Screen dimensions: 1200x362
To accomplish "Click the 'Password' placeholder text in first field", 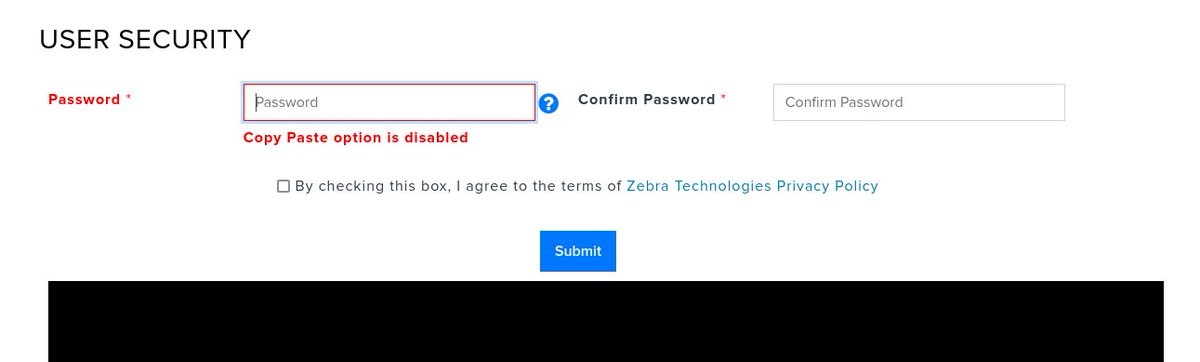I will [x=287, y=102].
